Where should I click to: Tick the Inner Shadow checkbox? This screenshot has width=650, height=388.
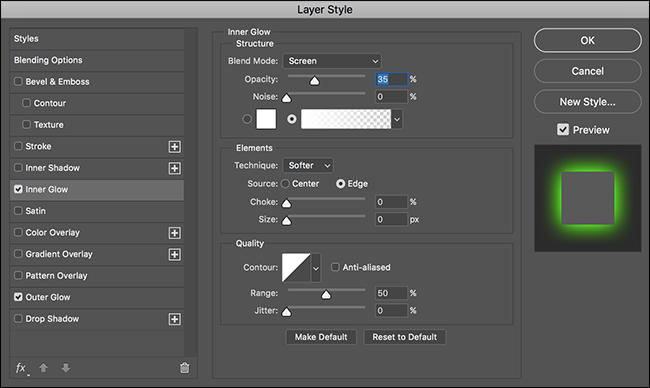(18, 167)
